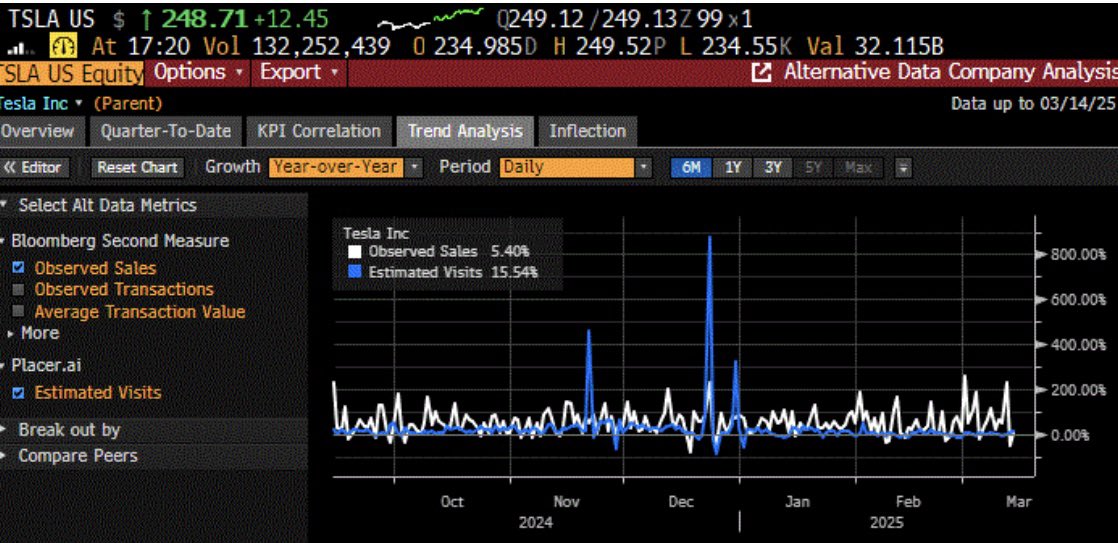Click the 0.00% axis label
Image resolution: width=1118 pixels, height=543 pixels.
coord(1071,435)
